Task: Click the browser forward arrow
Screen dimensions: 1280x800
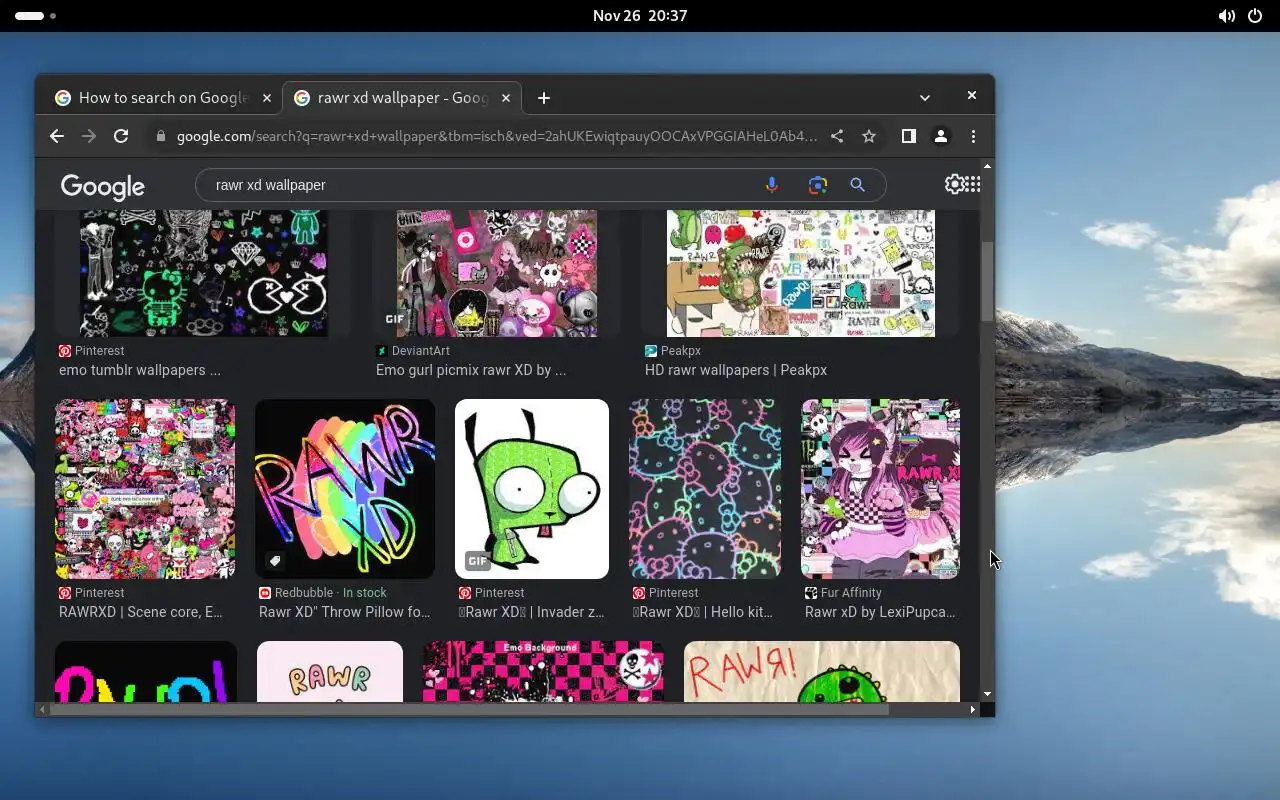Action: point(89,136)
